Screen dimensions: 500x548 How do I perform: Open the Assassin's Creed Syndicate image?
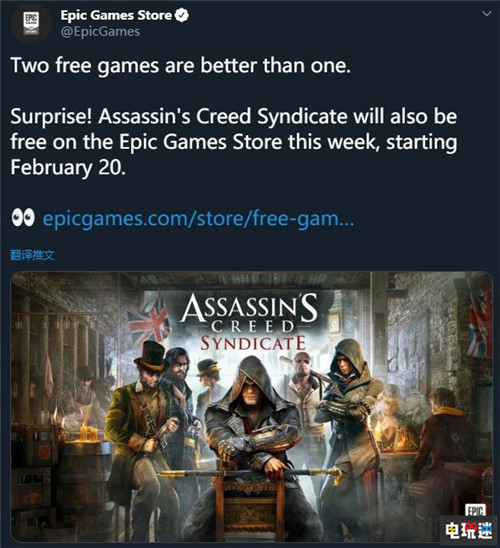point(252,407)
